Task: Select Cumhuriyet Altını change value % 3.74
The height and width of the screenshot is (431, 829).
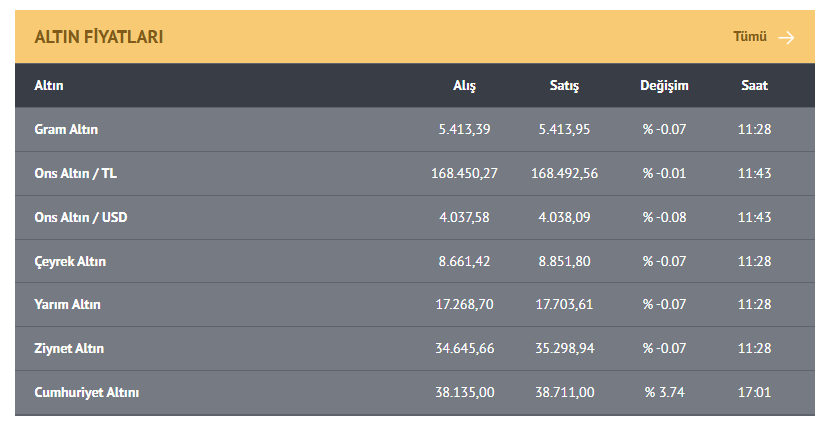Action: point(664,393)
